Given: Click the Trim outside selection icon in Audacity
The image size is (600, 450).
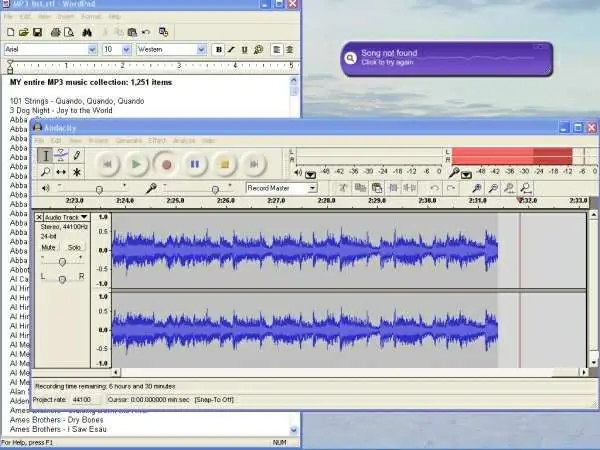Looking at the screenshot, I should [x=393, y=188].
